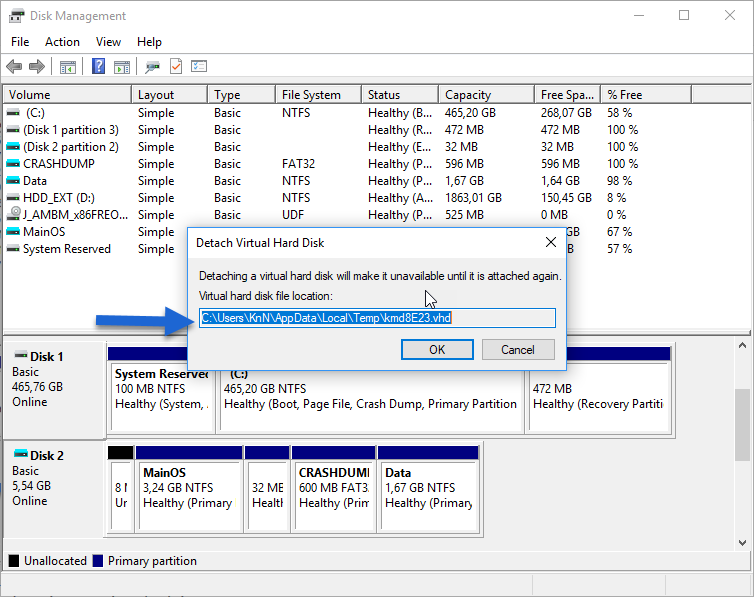Maximize the Disk Management window
Screen dimensions: 754x597
[684, 15]
